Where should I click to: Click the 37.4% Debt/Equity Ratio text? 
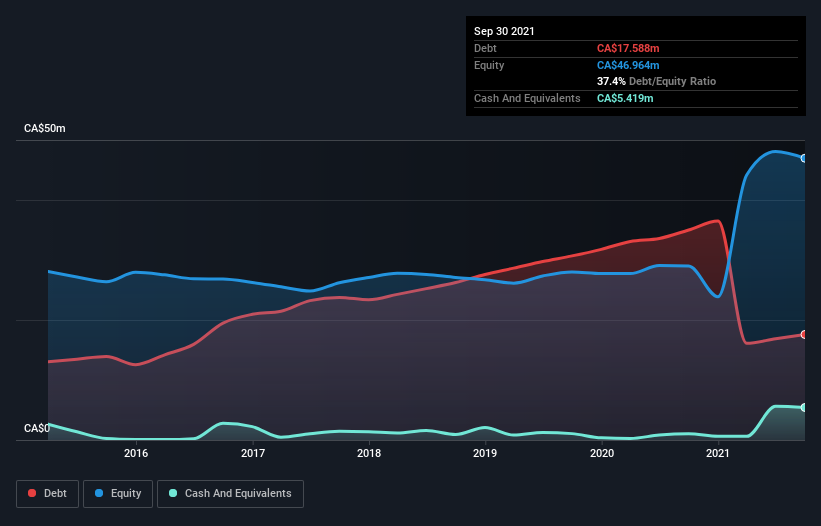click(x=657, y=81)
